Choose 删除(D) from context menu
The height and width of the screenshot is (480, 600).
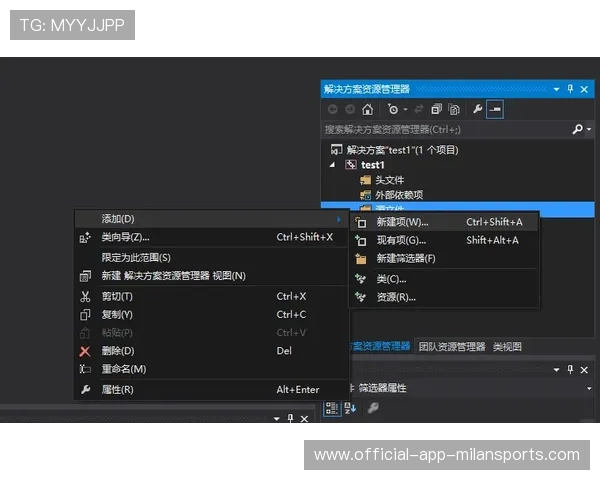(211, 351)
